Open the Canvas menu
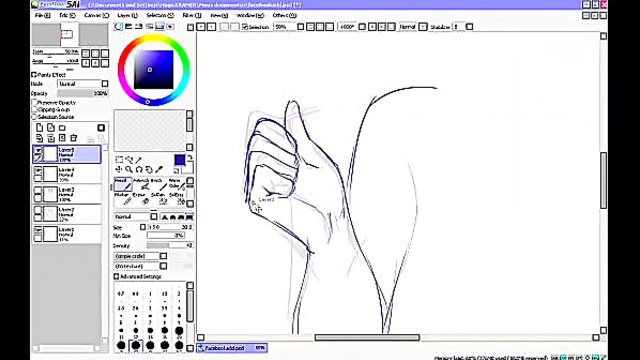Viewport: 640px width, 360px height. pyautogui.click(x=96, y=15)
